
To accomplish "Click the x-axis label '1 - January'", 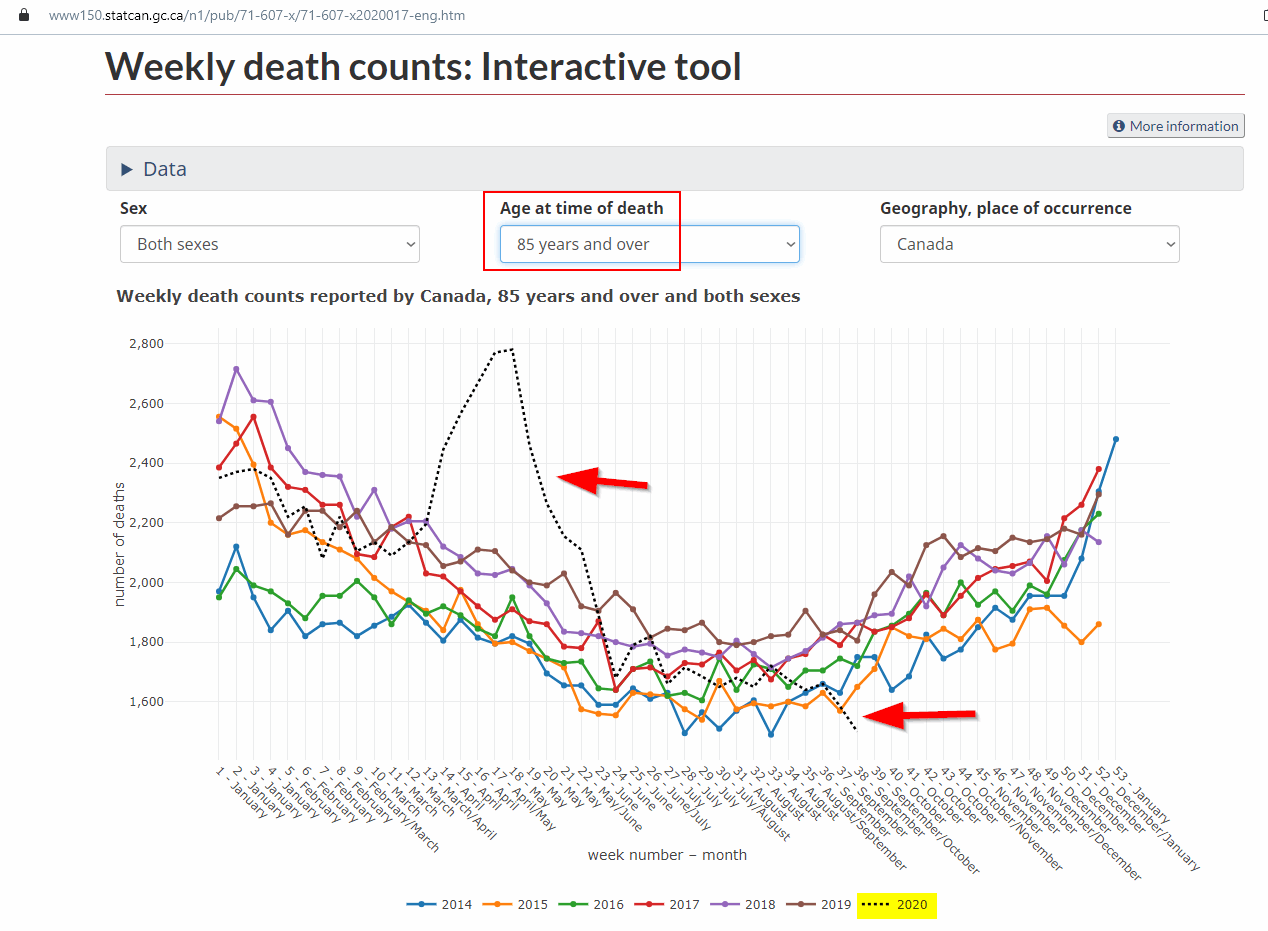I will click(x=243, y=791).
